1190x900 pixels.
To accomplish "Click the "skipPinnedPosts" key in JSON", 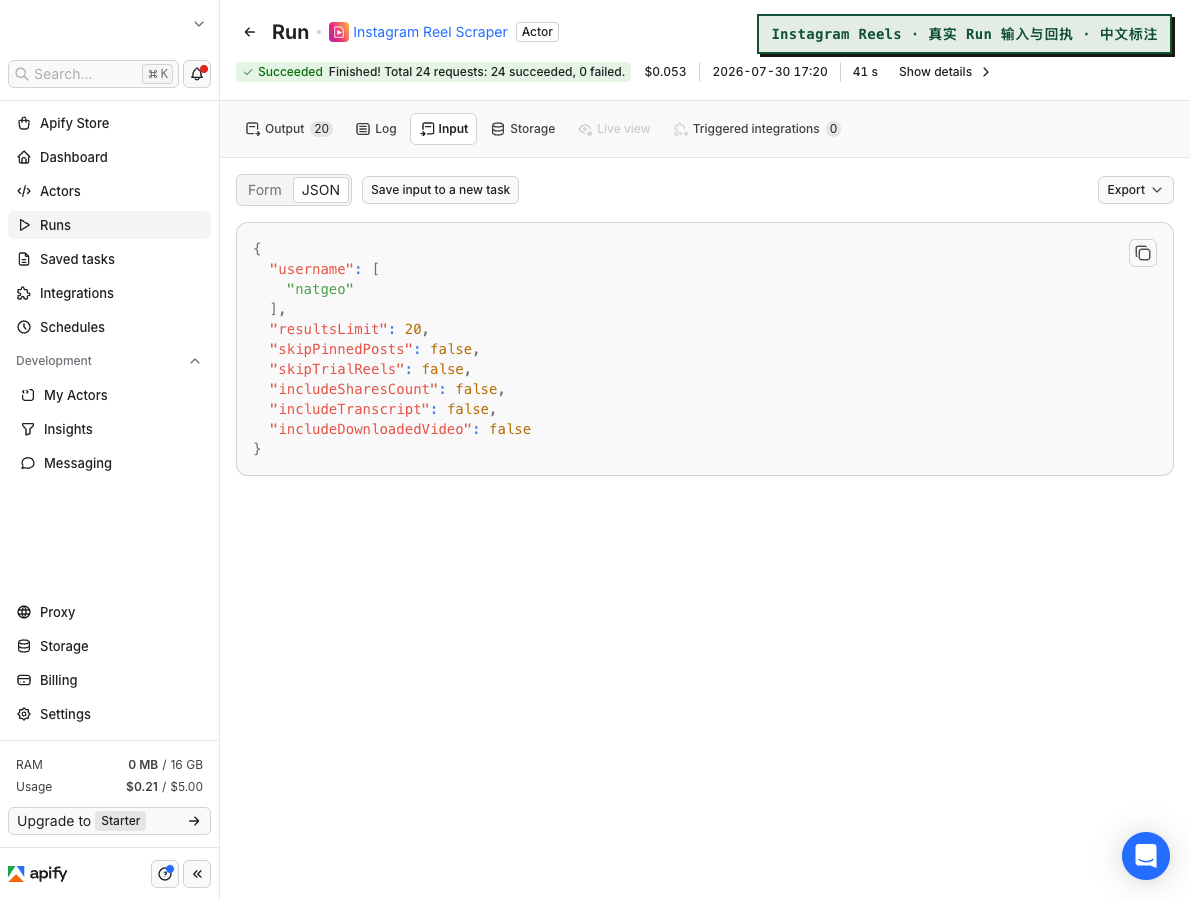I will tap(342, 349).
